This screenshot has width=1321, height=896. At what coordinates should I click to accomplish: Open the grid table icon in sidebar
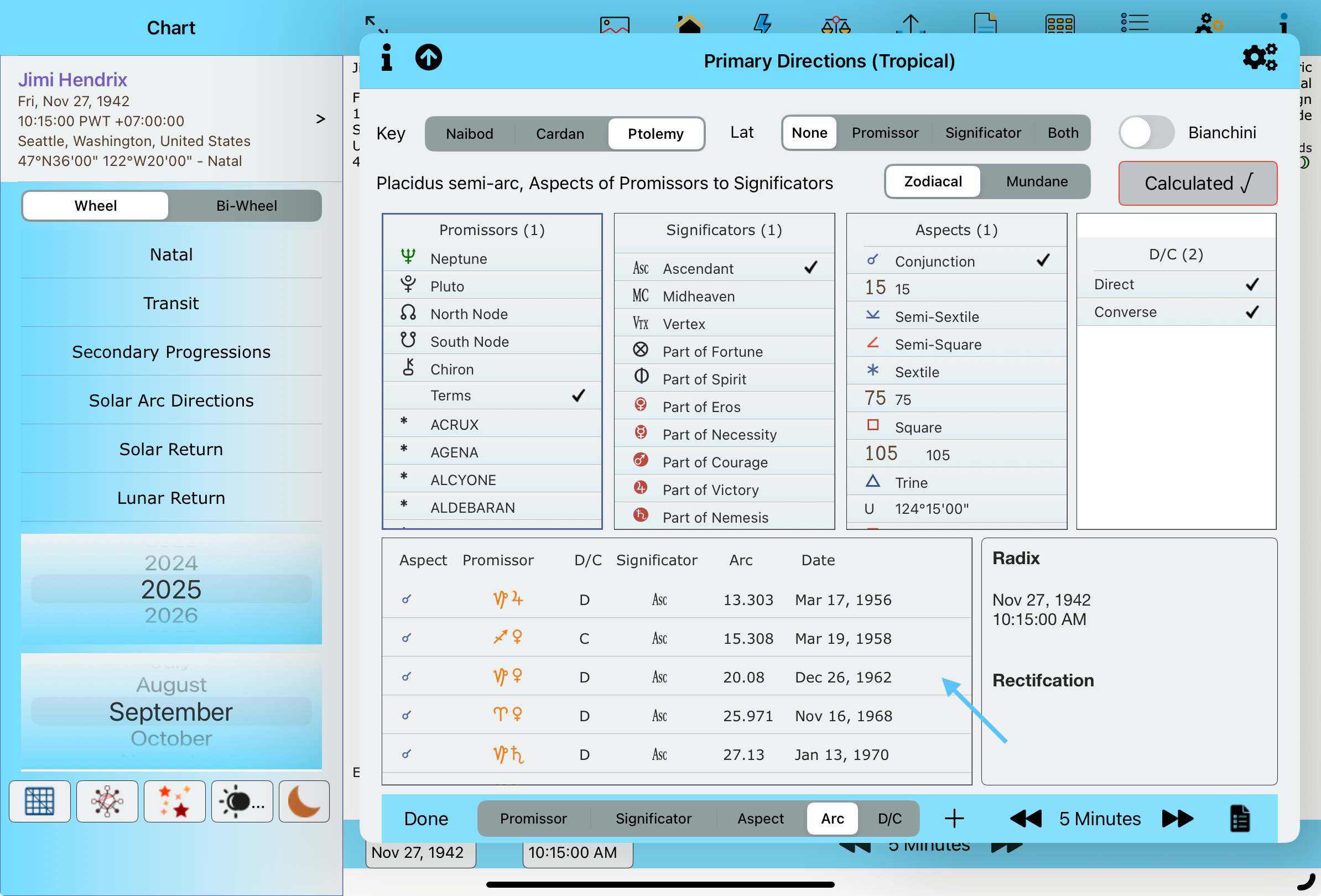coord(39,801)
